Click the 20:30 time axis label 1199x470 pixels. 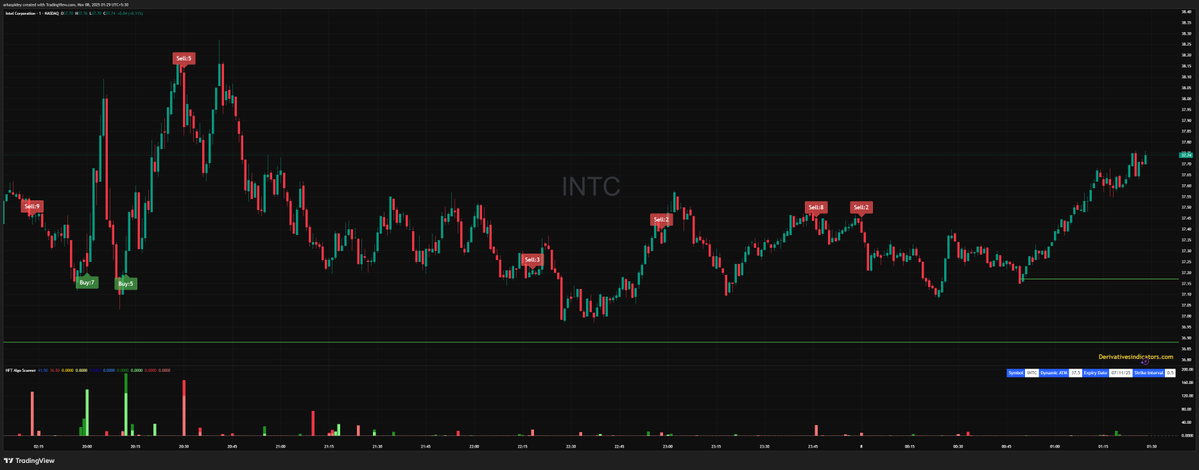point(184,446)
